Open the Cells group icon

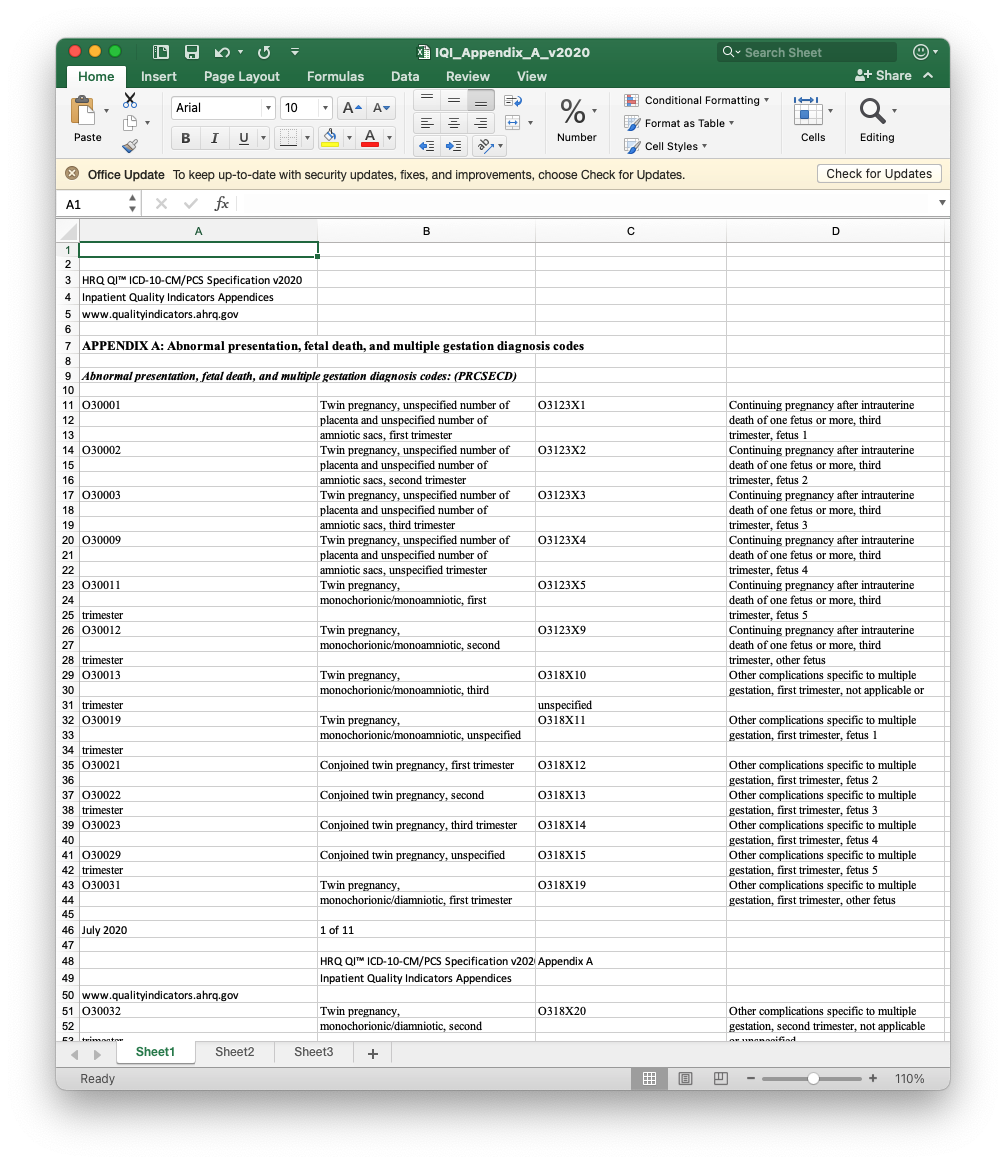click(x=808, y=111)
